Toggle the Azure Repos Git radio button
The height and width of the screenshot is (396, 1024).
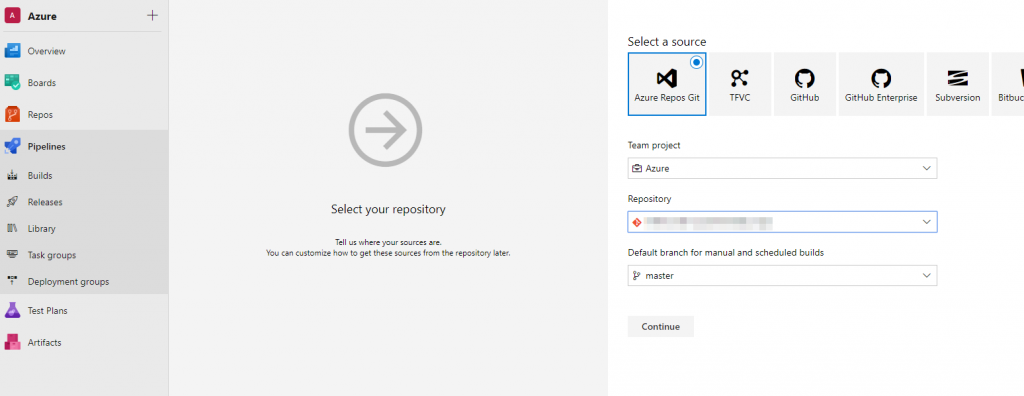pyautogui.click(x=696, y=63)
